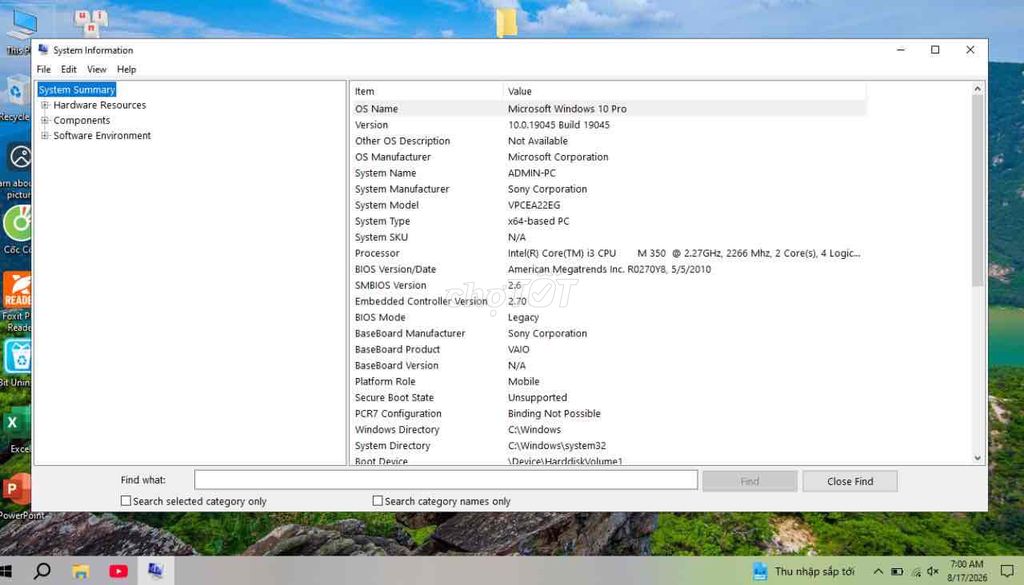Click System Information taskbar icon

tap(155, 571)
